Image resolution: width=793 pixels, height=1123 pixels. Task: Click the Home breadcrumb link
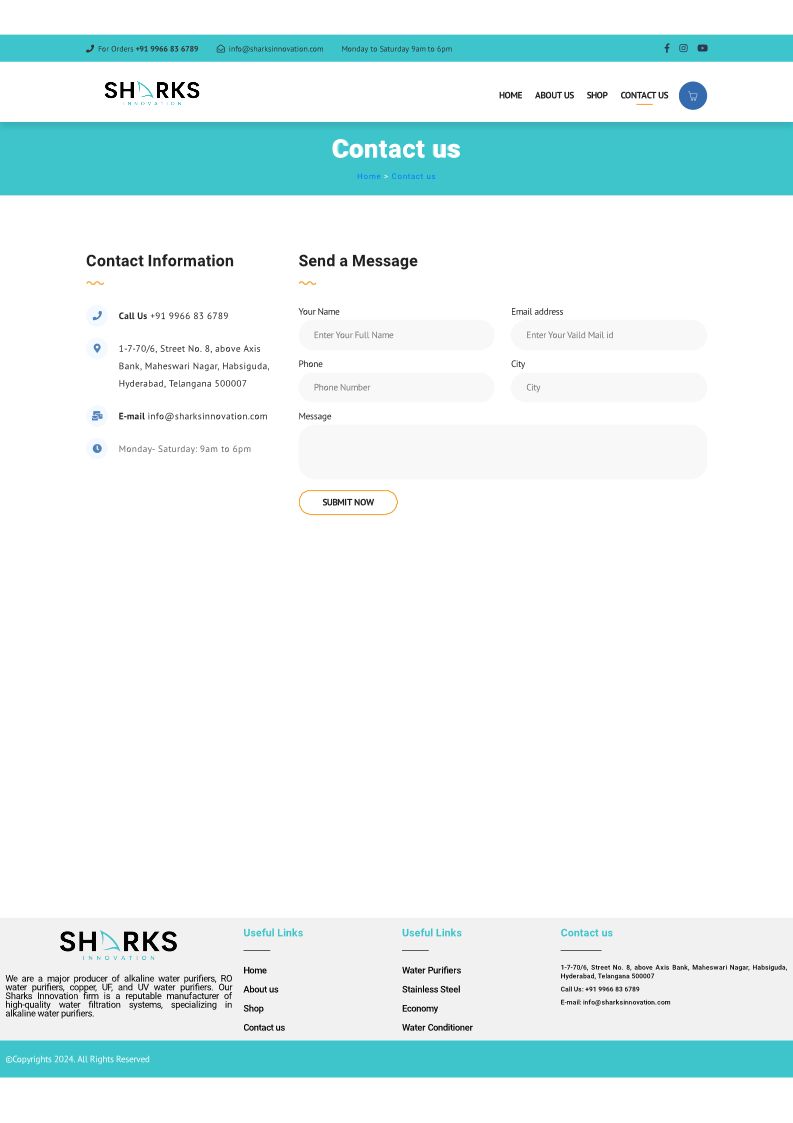click(368, 177)
